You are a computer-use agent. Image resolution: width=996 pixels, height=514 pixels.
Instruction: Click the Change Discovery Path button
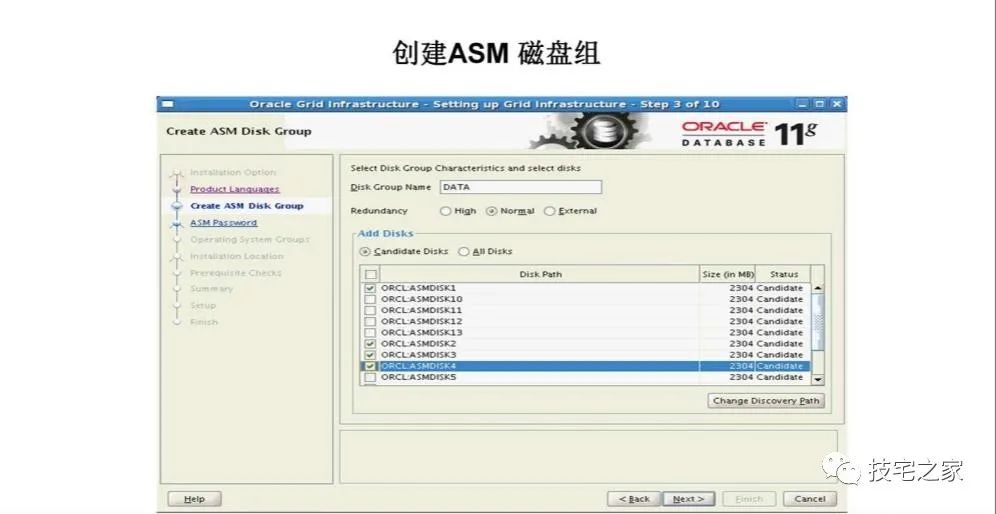tap(765, 401)
